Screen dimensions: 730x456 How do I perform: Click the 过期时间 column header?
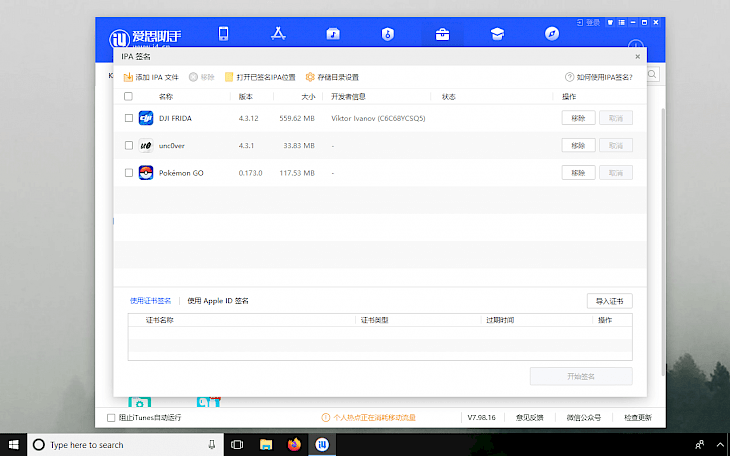500,320
